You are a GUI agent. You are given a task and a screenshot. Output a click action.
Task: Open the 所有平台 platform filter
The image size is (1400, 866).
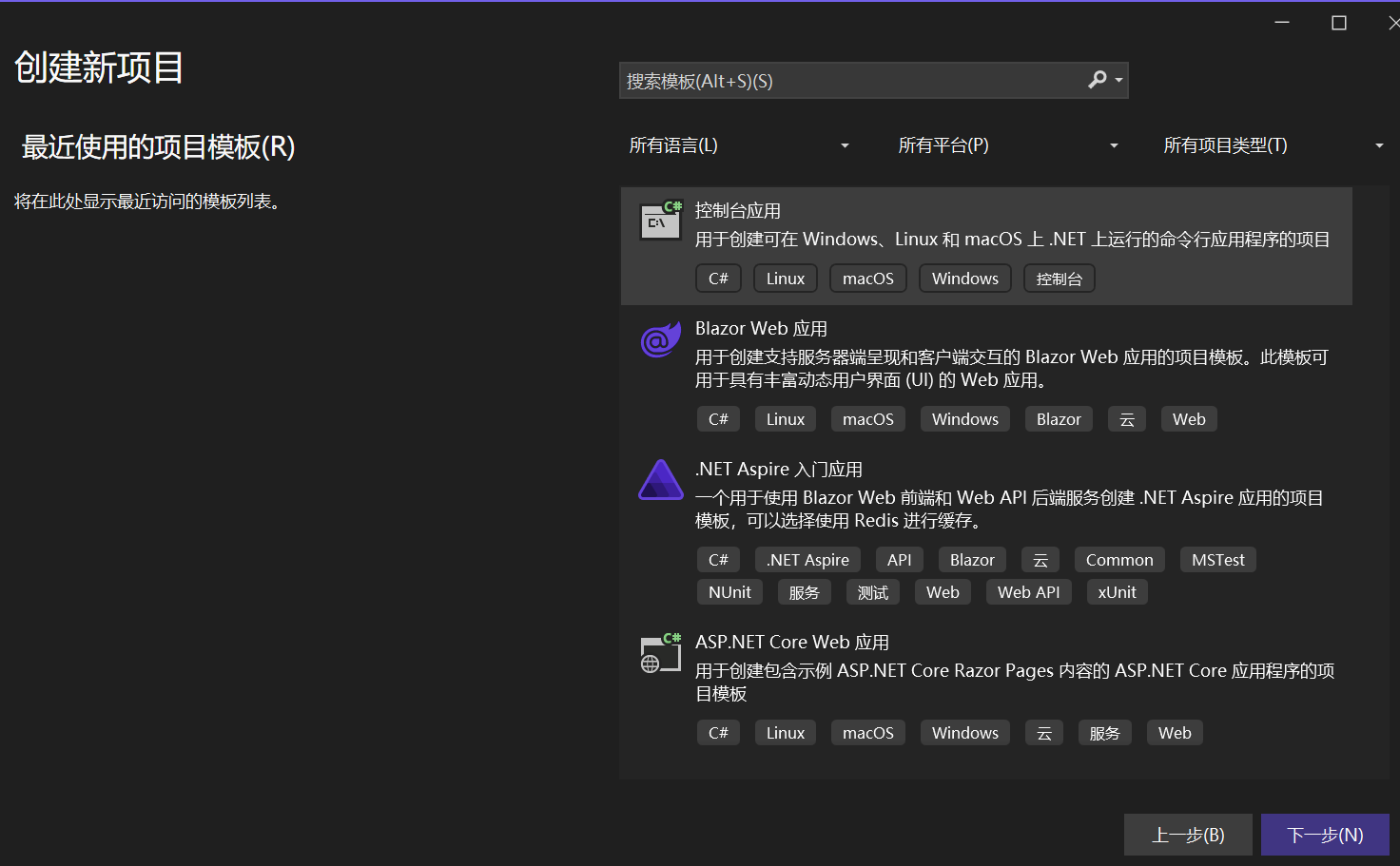point(1008,145)
